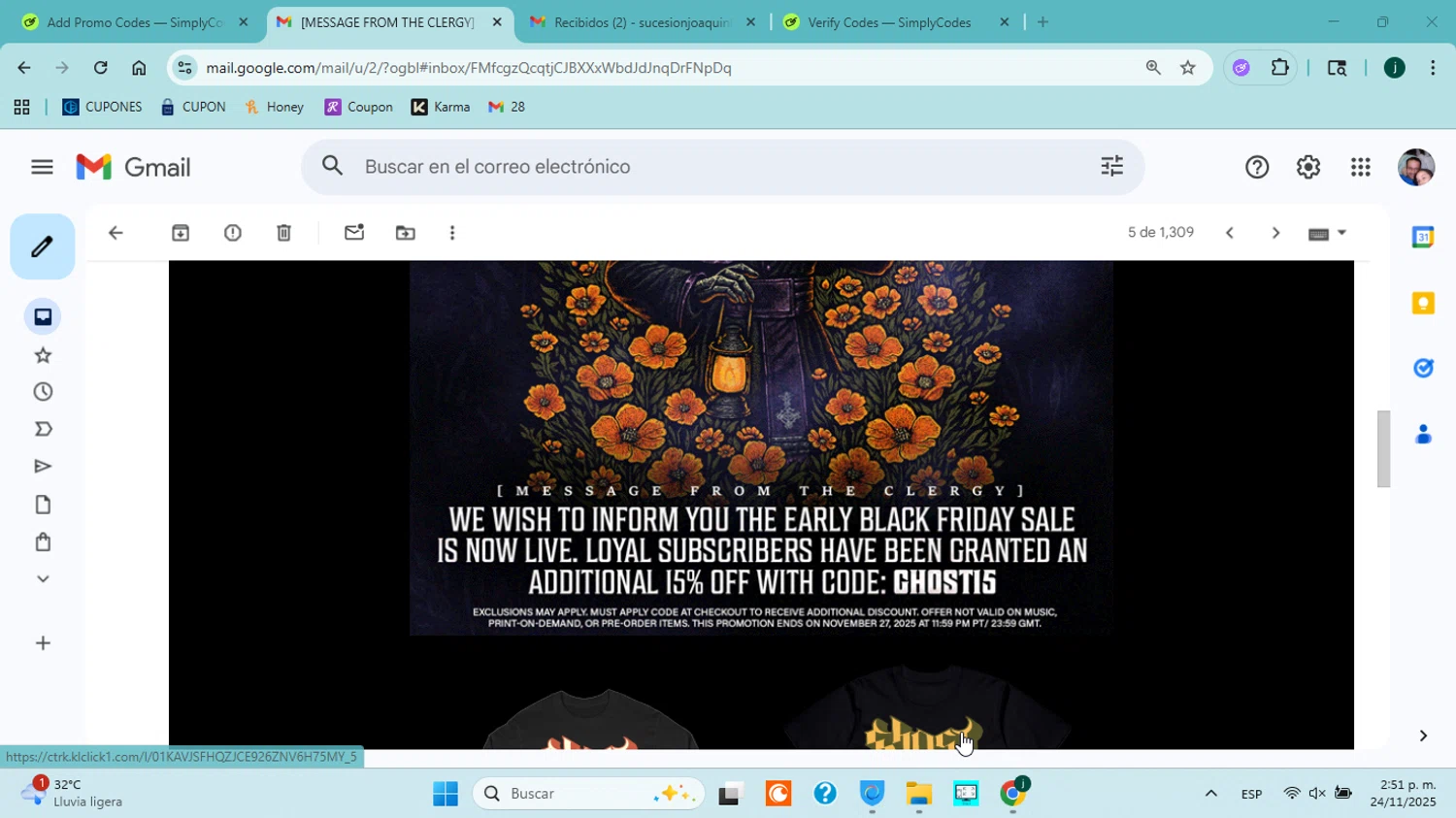Image resolution: width=1456 pixels, height=818 pixels.
Task: Move email to a folder
Action: [x=406, y=233]
